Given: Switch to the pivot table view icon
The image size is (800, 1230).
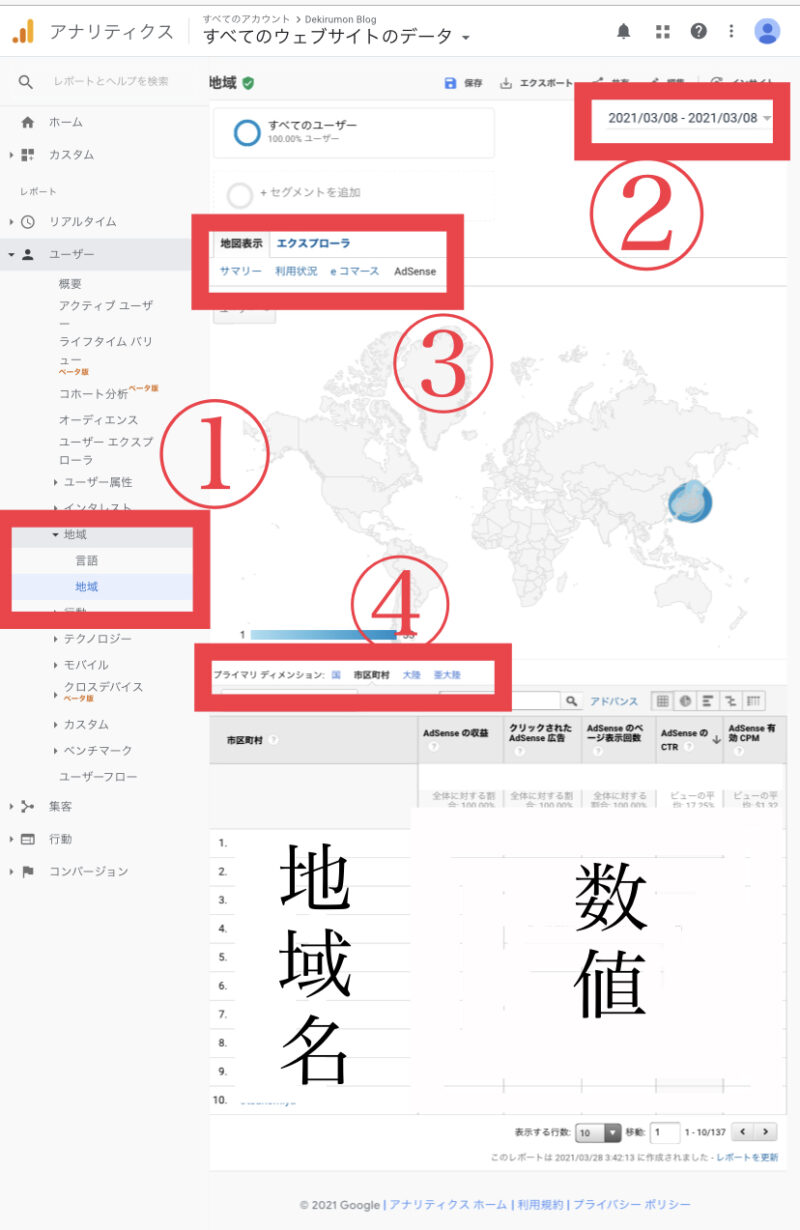Looking at the screenshot, I should click(754, 702).
